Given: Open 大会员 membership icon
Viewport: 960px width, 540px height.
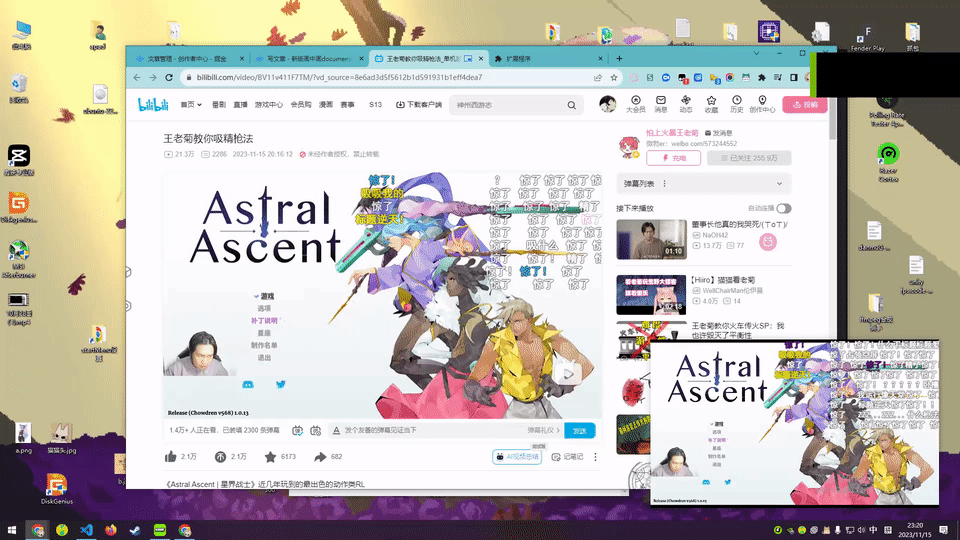Looking at the screenshot, I should (636, 104).
